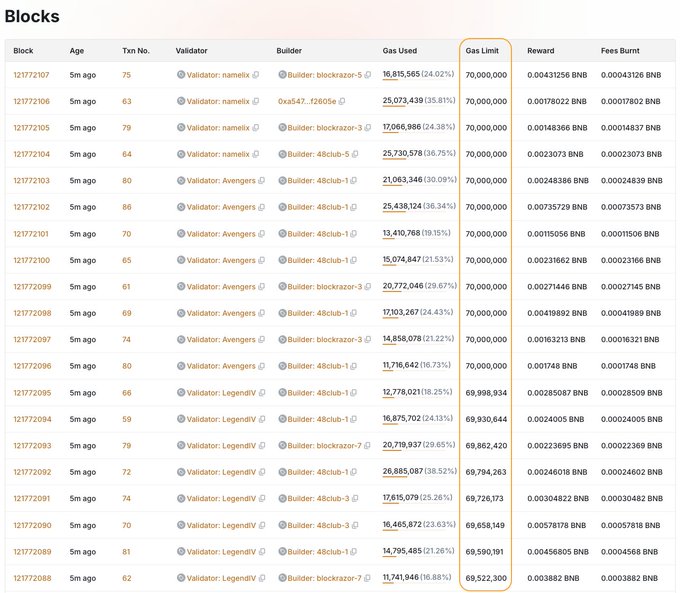Open Validator: Avengers in block 121772101 row
Screen dimensions: 680x593
click(221, 234)
